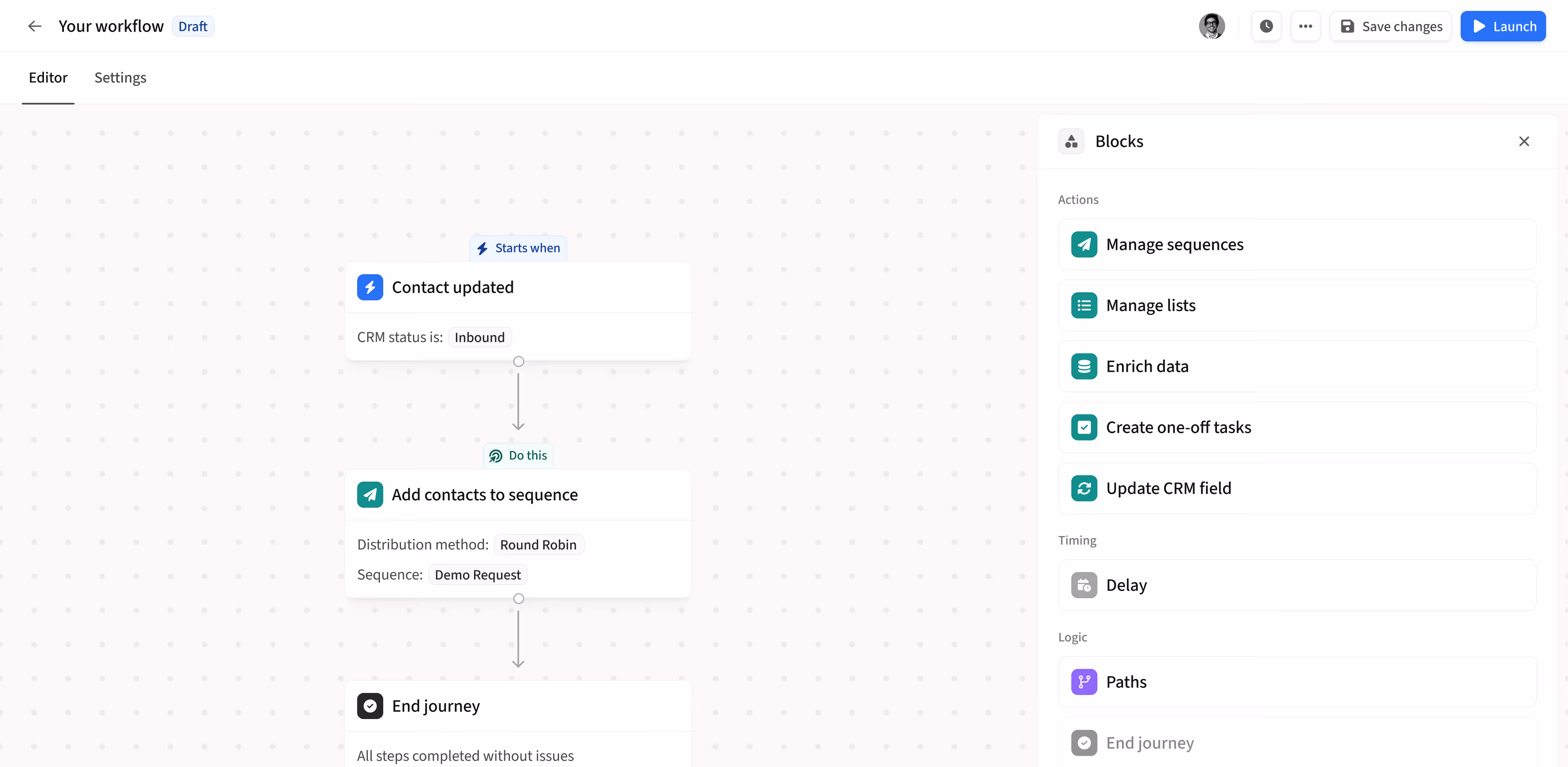Add the Create one-off tasks block
Image resolution: width=1568 pixels, height=767 pixels.
coord(1297,427)
